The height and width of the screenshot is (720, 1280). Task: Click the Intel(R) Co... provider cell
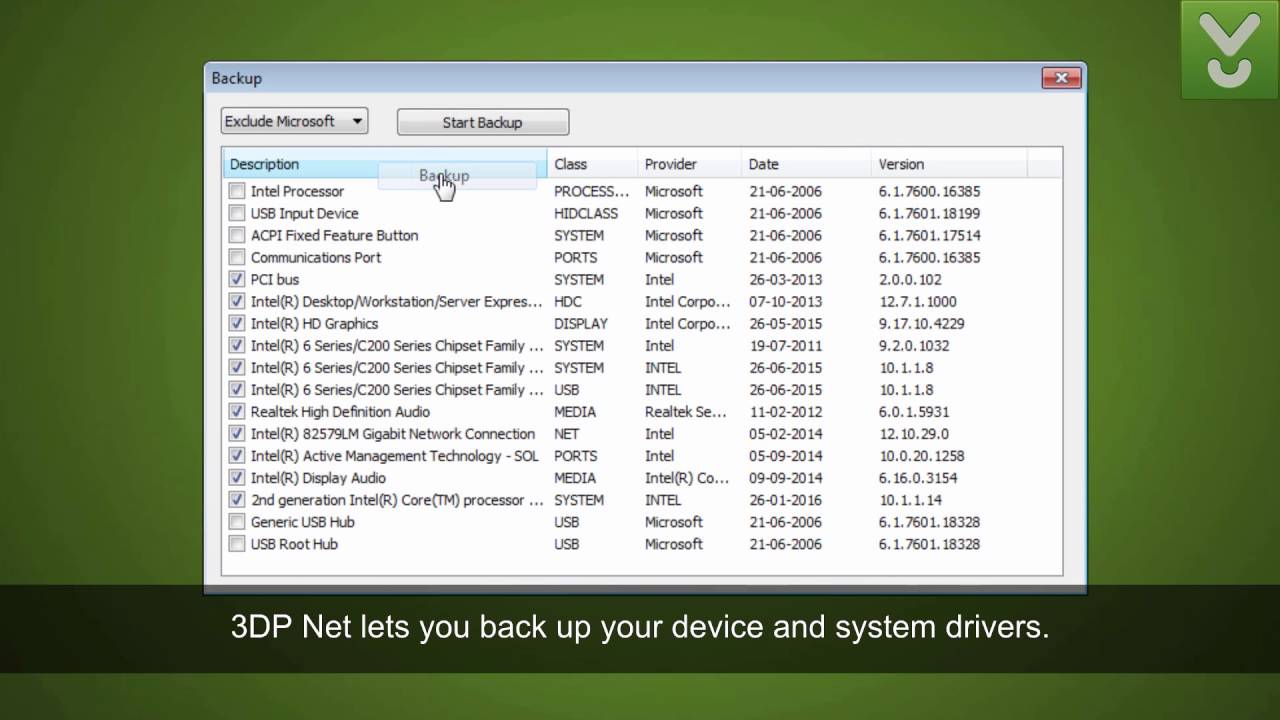687,477
